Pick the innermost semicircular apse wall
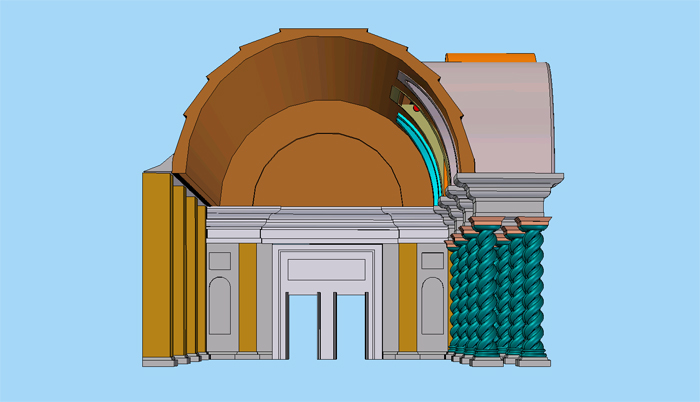 328,172
